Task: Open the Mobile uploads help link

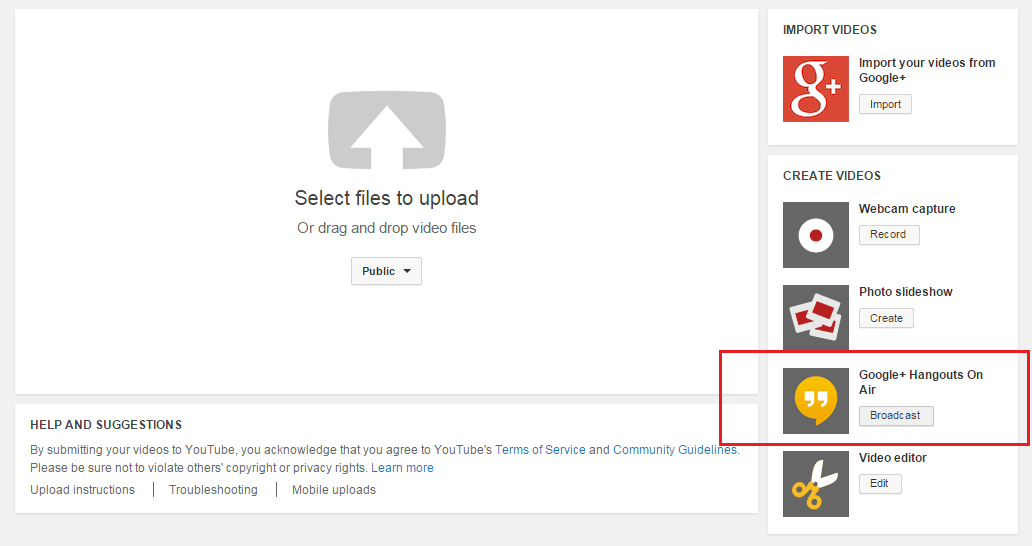Action: click(x=334, y=490)
